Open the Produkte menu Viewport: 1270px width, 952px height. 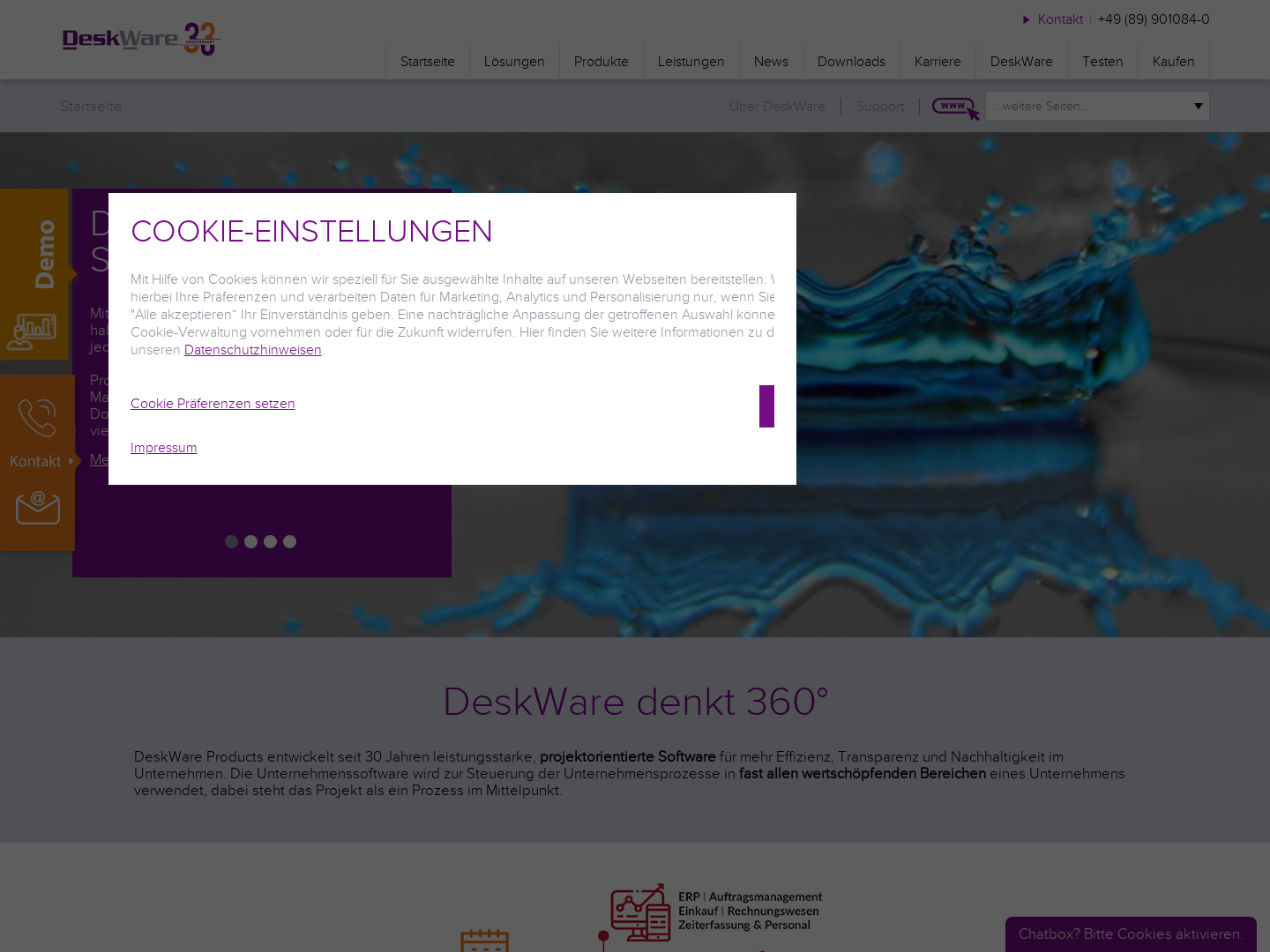(601, 62)
